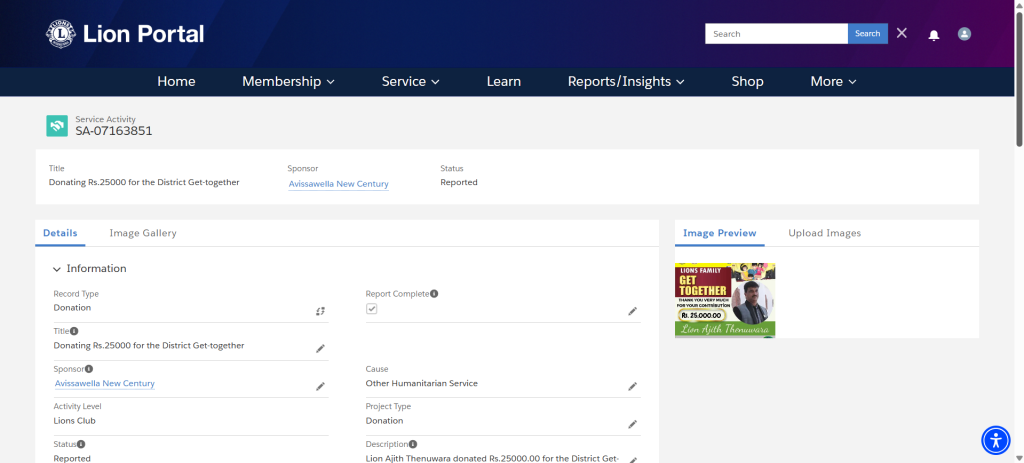1024x463 pixels.
Task: Edit Sponsor pencil icon
Action: coord(320,387)
